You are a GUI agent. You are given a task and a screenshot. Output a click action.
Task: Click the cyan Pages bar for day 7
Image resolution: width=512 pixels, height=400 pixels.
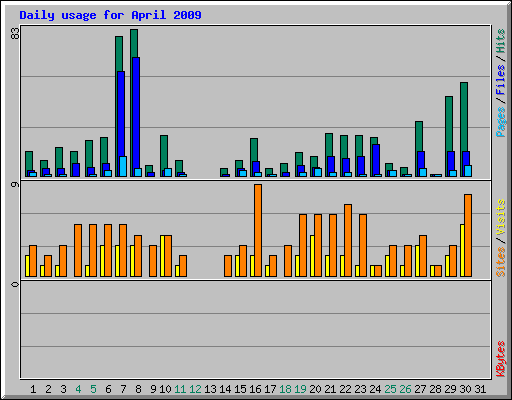[123, 166]
